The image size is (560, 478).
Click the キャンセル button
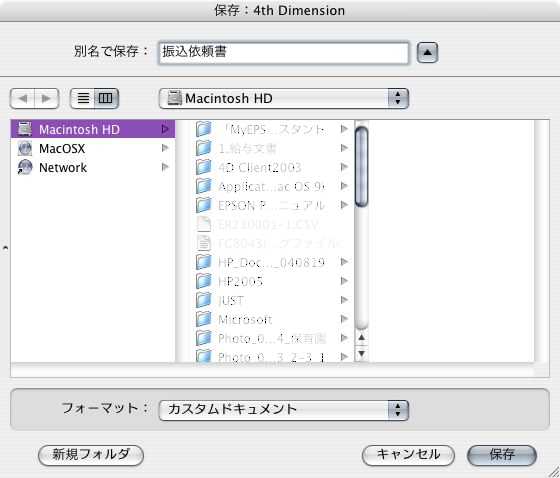(x=408, y=455)
